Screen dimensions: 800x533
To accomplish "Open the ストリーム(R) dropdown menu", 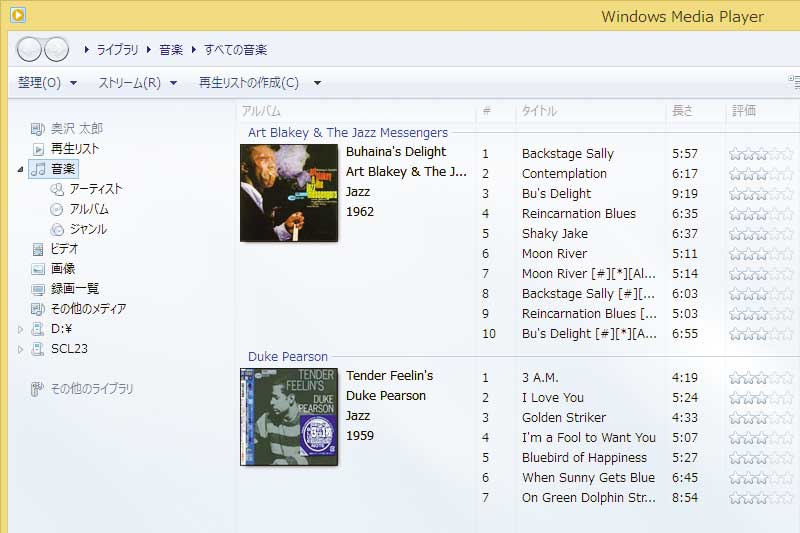I will point(138,83).
